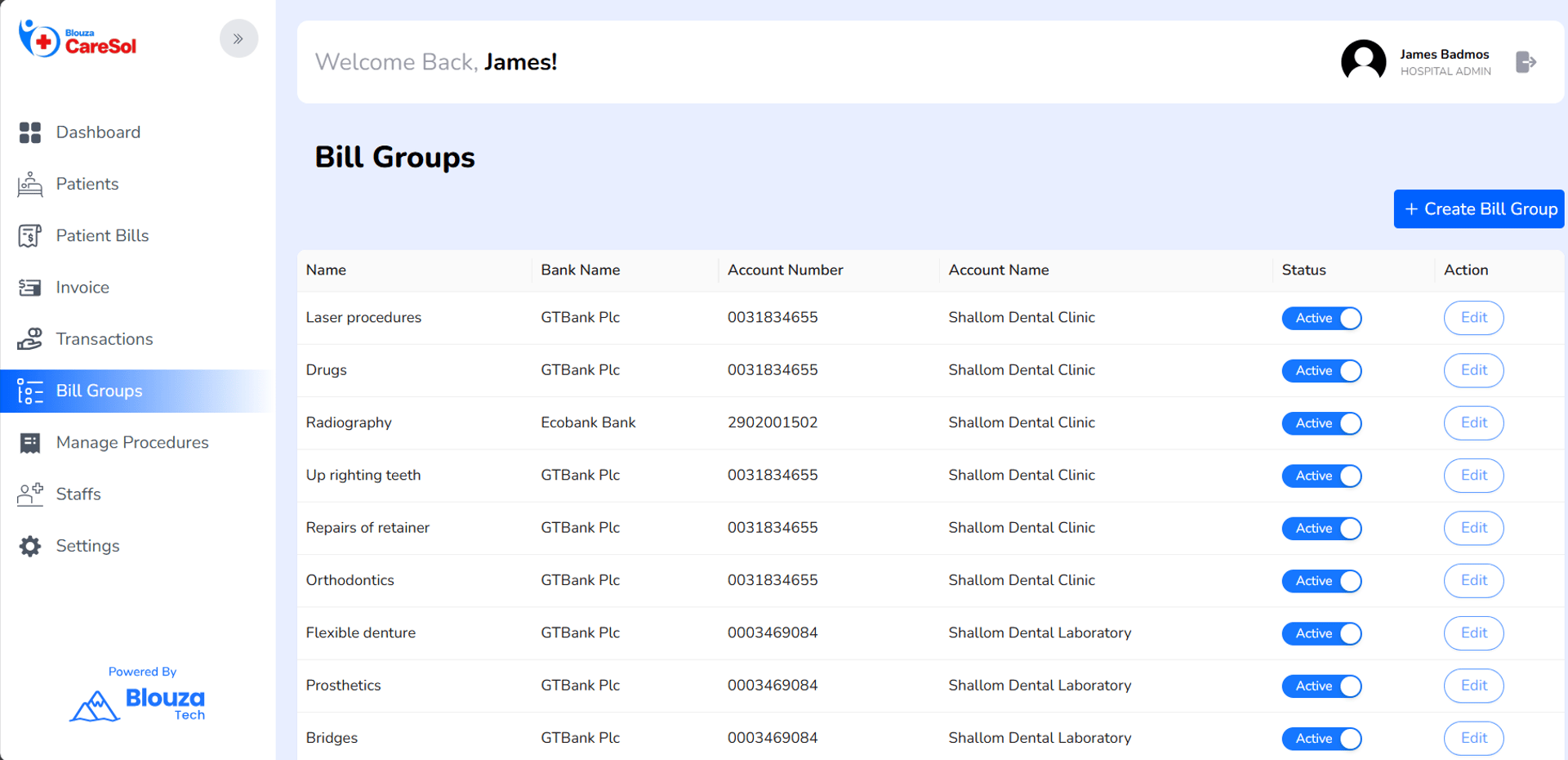This screenshot has height=760, width=1568.
Task: Click the Patient Bills receipt icon
Action: [30, 236]
